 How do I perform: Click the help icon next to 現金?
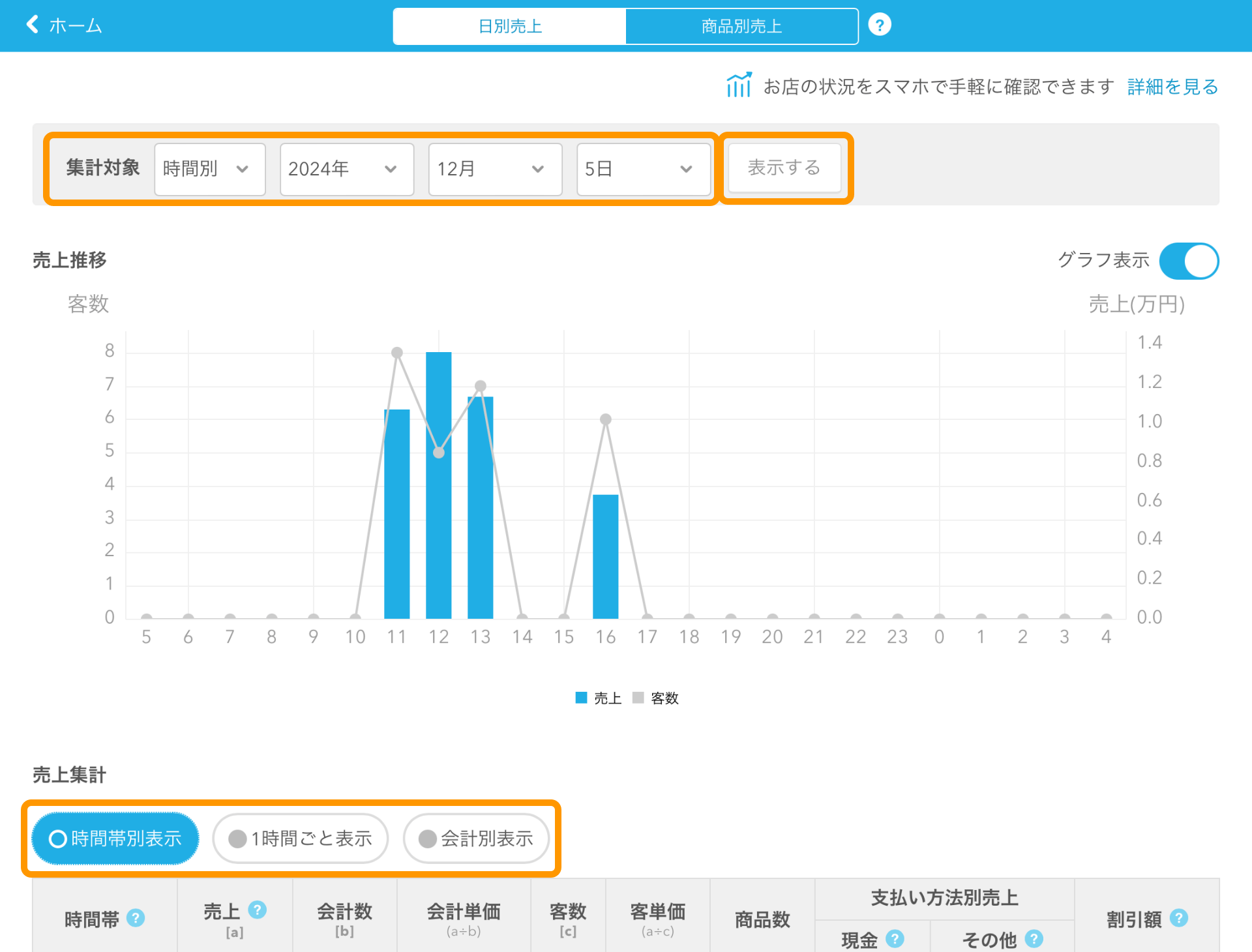(x=895, y=938)
